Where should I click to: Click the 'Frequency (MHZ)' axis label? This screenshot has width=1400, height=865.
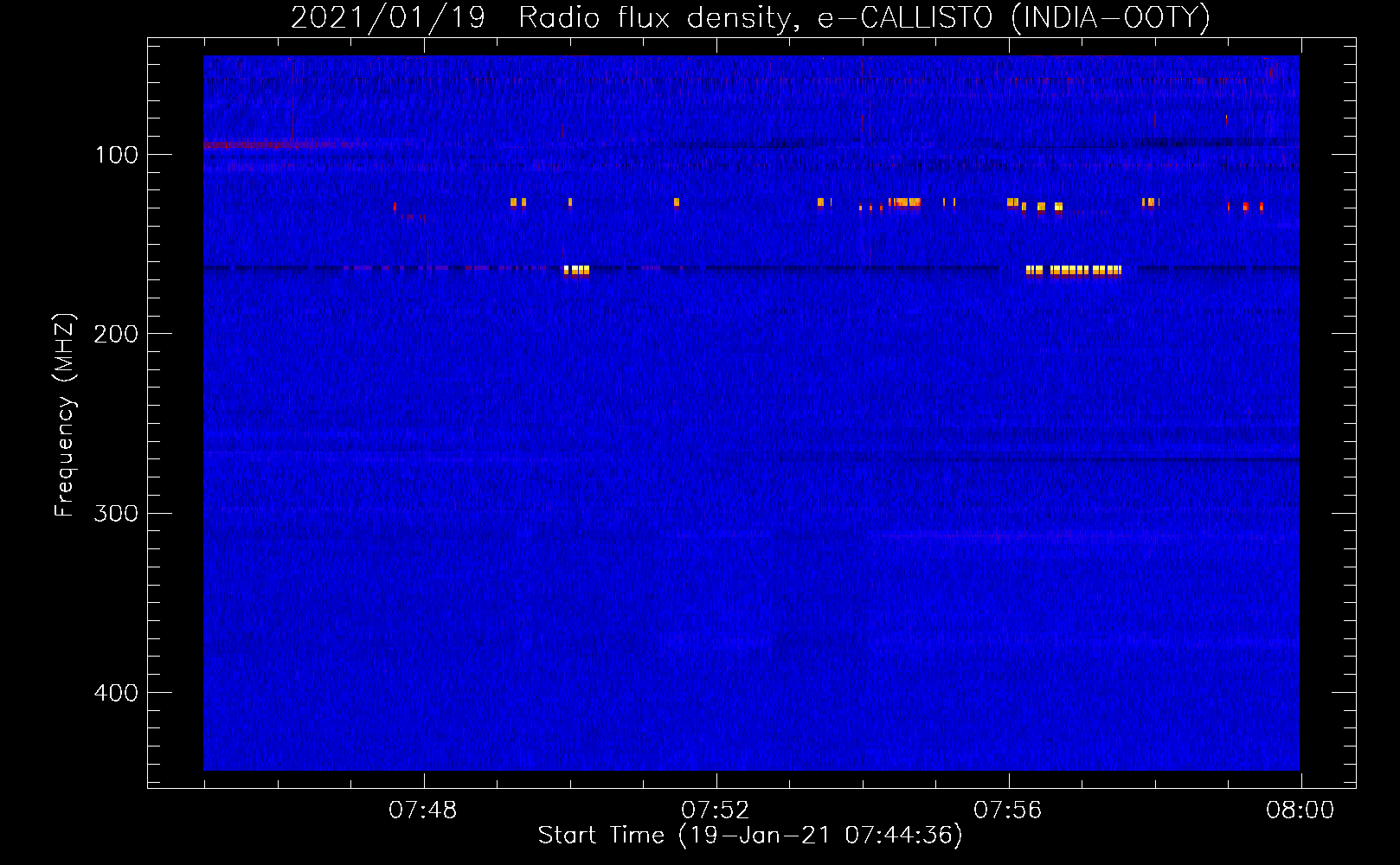pos(64,414)
